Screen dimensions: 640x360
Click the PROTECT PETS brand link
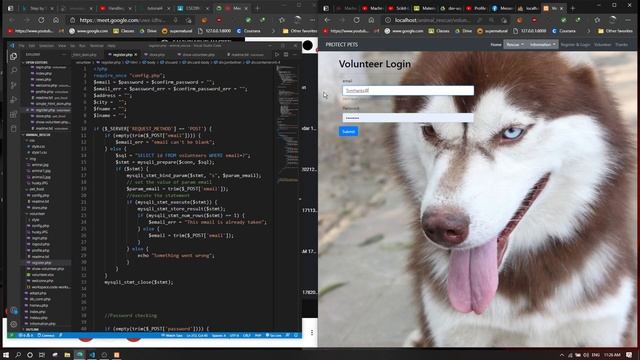pyautogui.click(x=342, y=44)
